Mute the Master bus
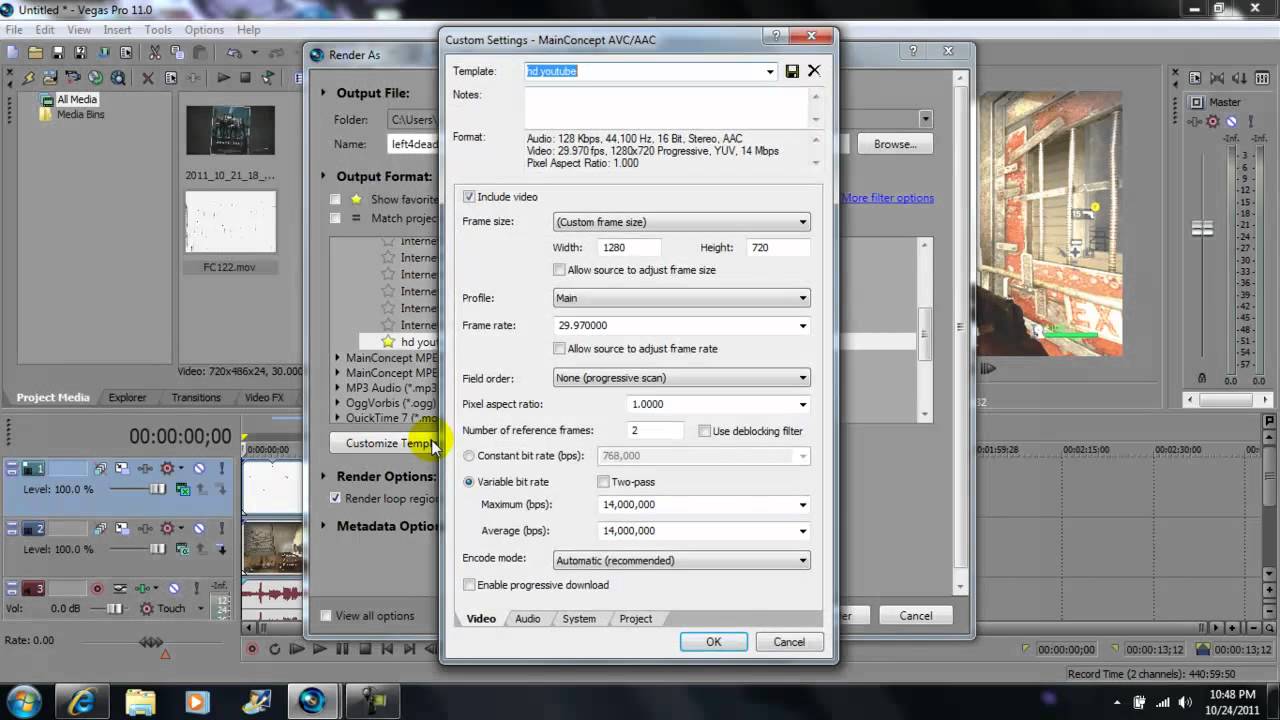Viewport: 1280px width, 720px height. click(x=1231, y=121)
